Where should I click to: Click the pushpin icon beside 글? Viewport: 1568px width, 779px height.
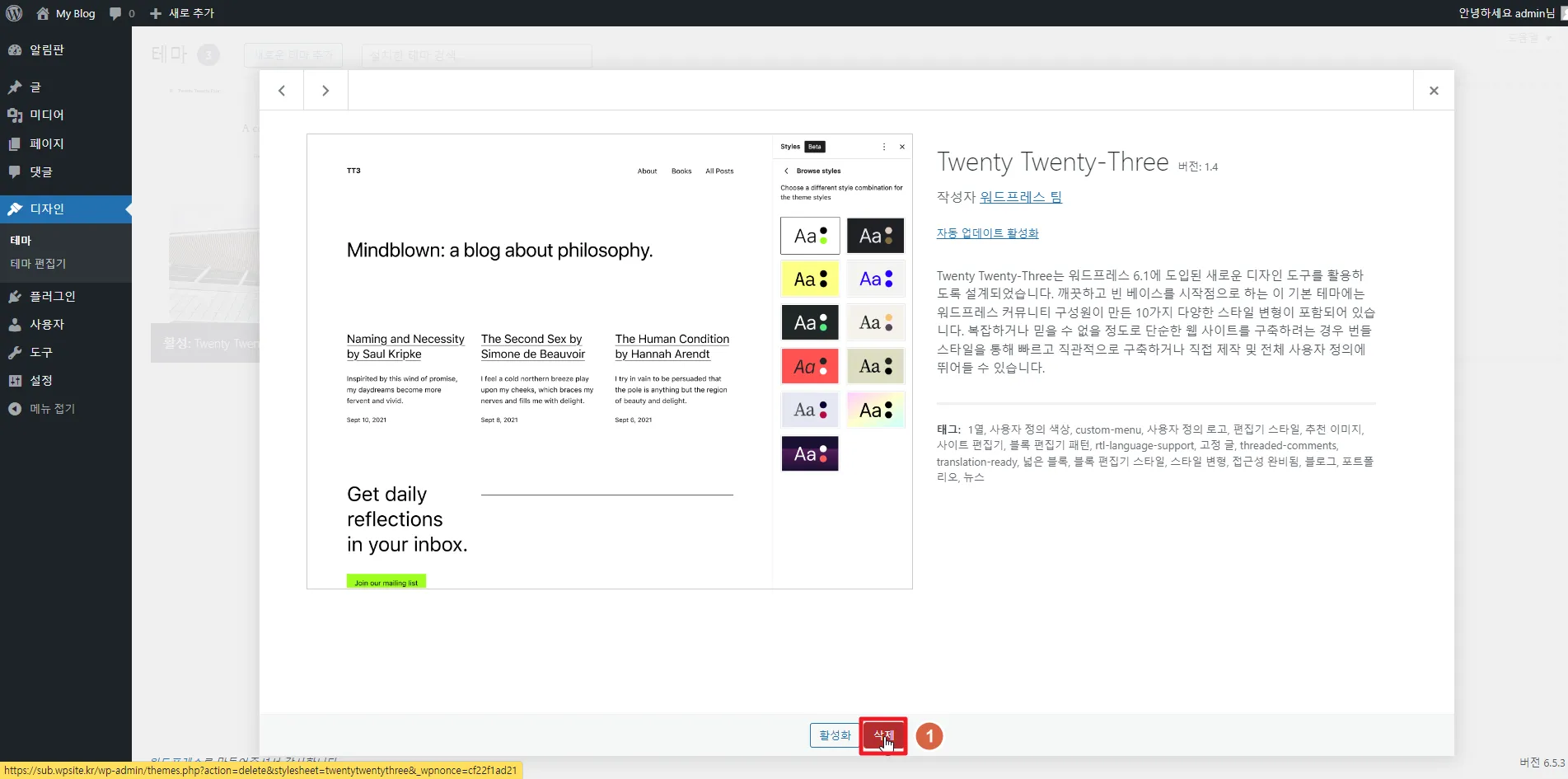(x=15, y=87)
